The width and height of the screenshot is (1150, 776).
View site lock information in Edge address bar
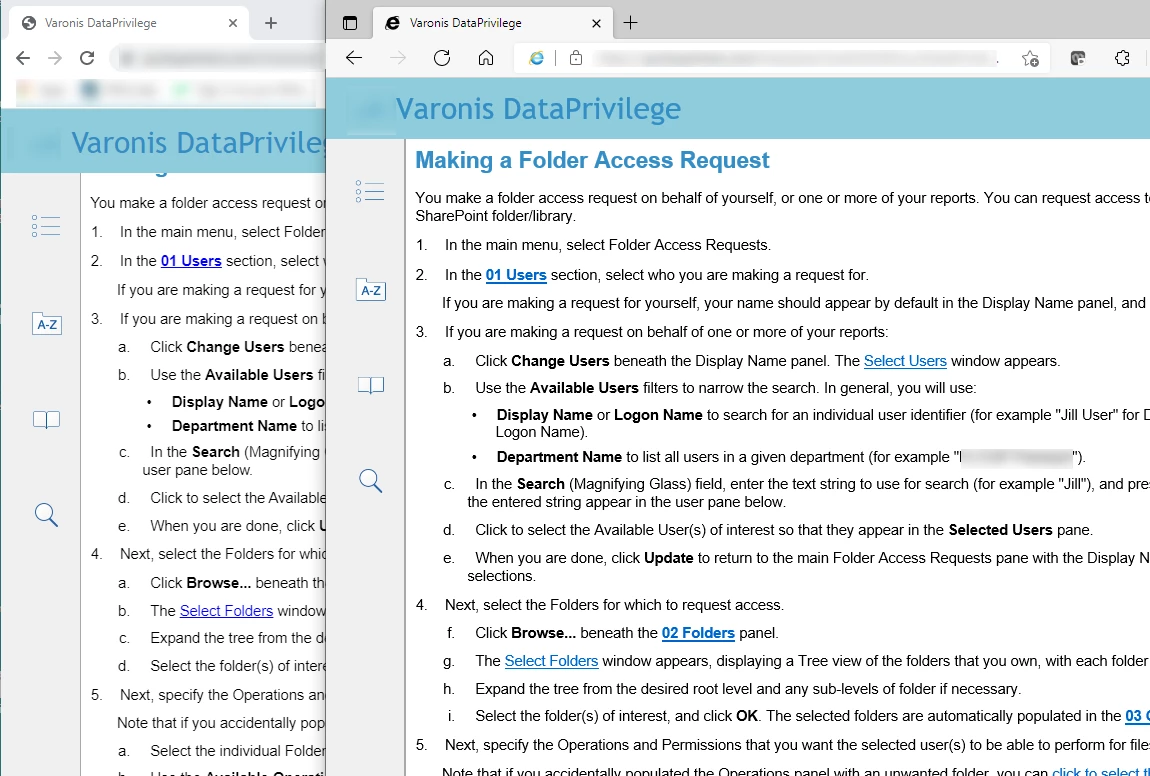pyautogui.click(x=576, y=58)
